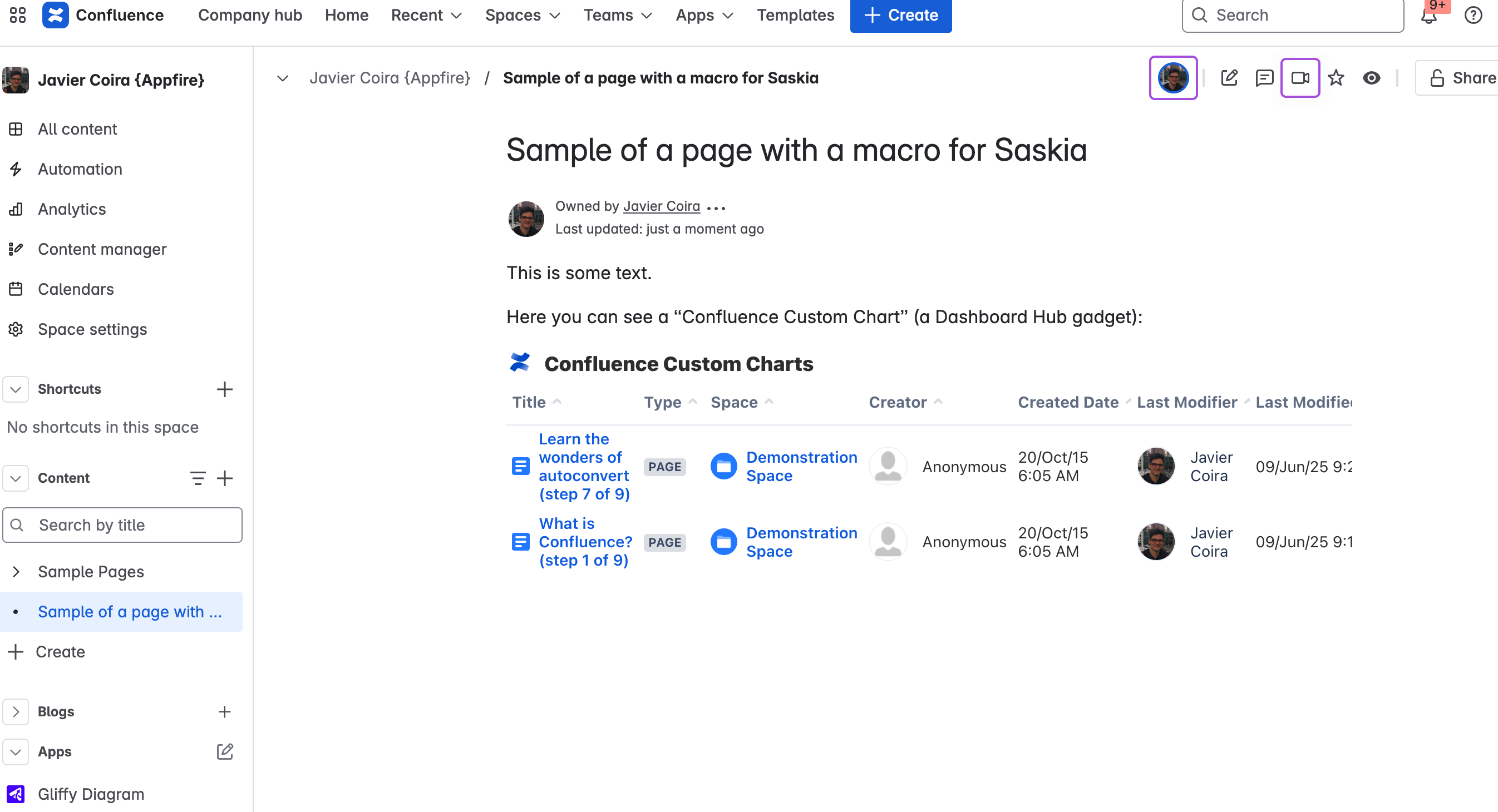1498x812 pixels.
Task: Open Space settings gear icon
Action: (92, 329)
